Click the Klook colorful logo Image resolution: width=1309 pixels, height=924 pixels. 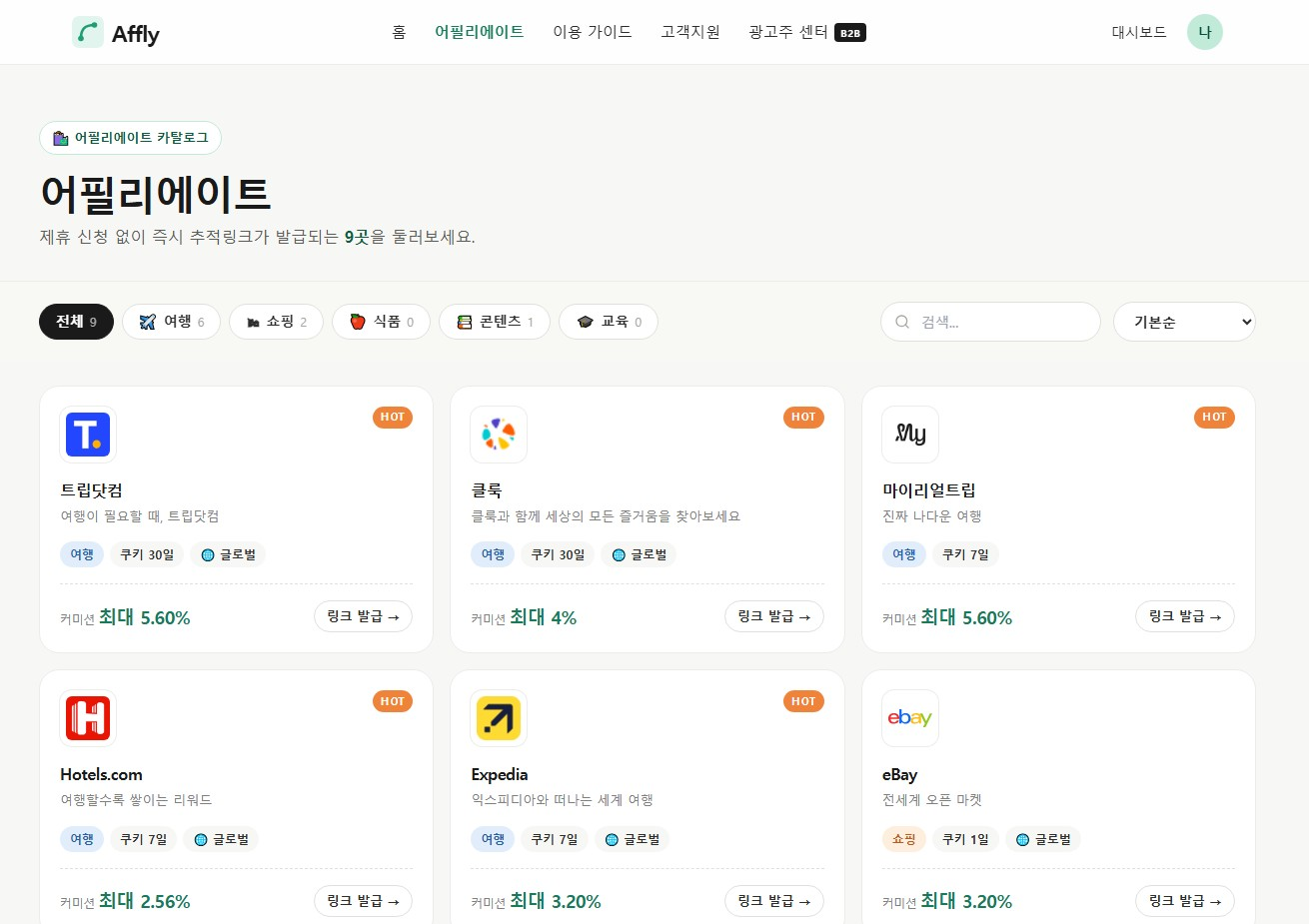(x=499, y=435)
